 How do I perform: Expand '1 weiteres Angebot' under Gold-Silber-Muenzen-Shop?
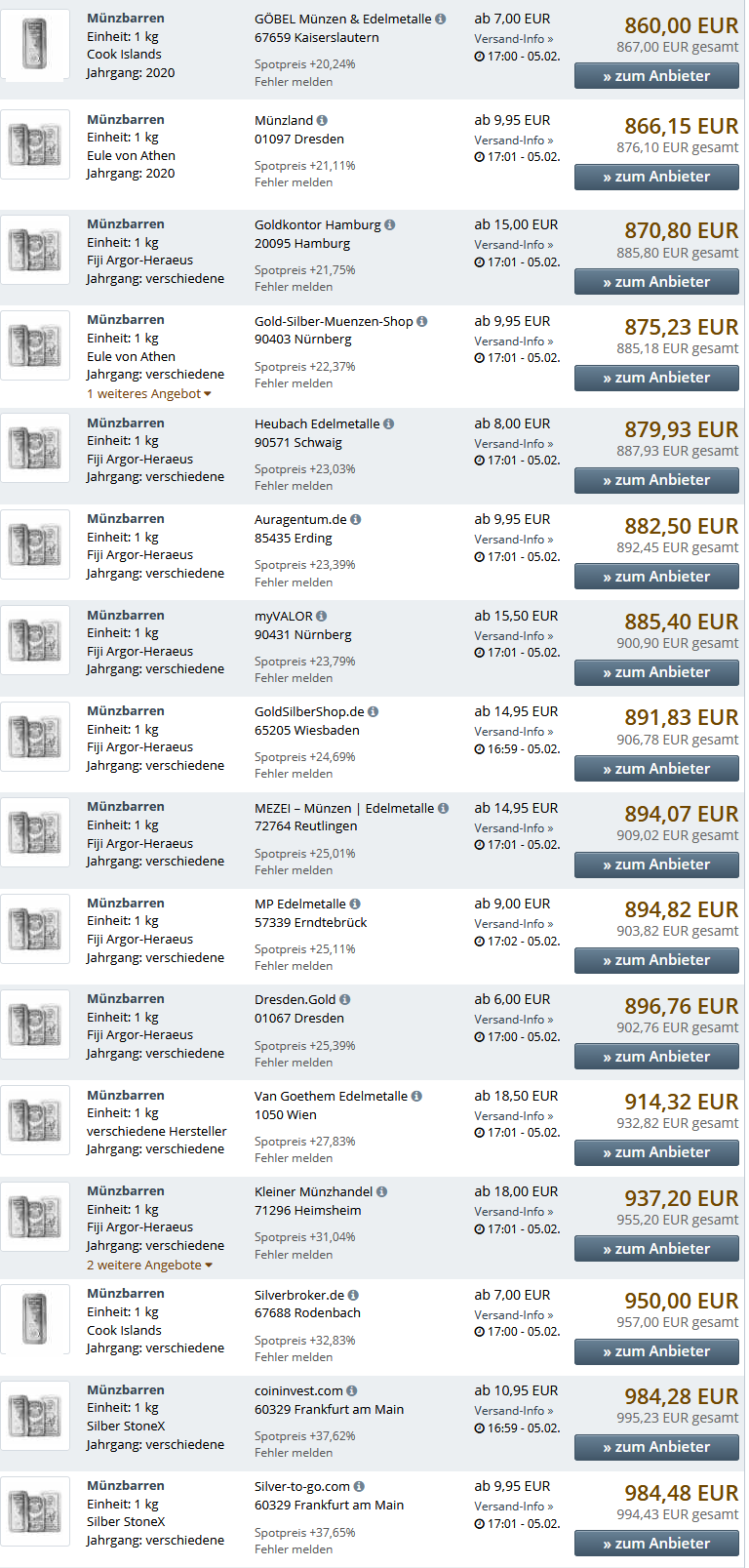tap(148, 394)
